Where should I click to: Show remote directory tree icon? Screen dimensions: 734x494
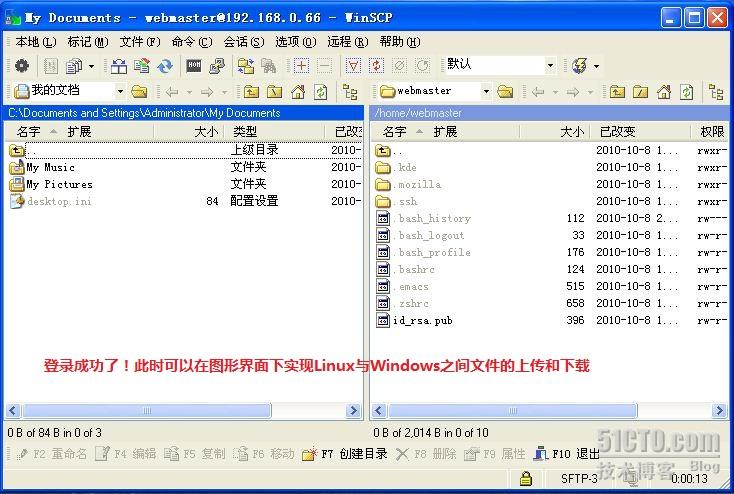[716, 92]
